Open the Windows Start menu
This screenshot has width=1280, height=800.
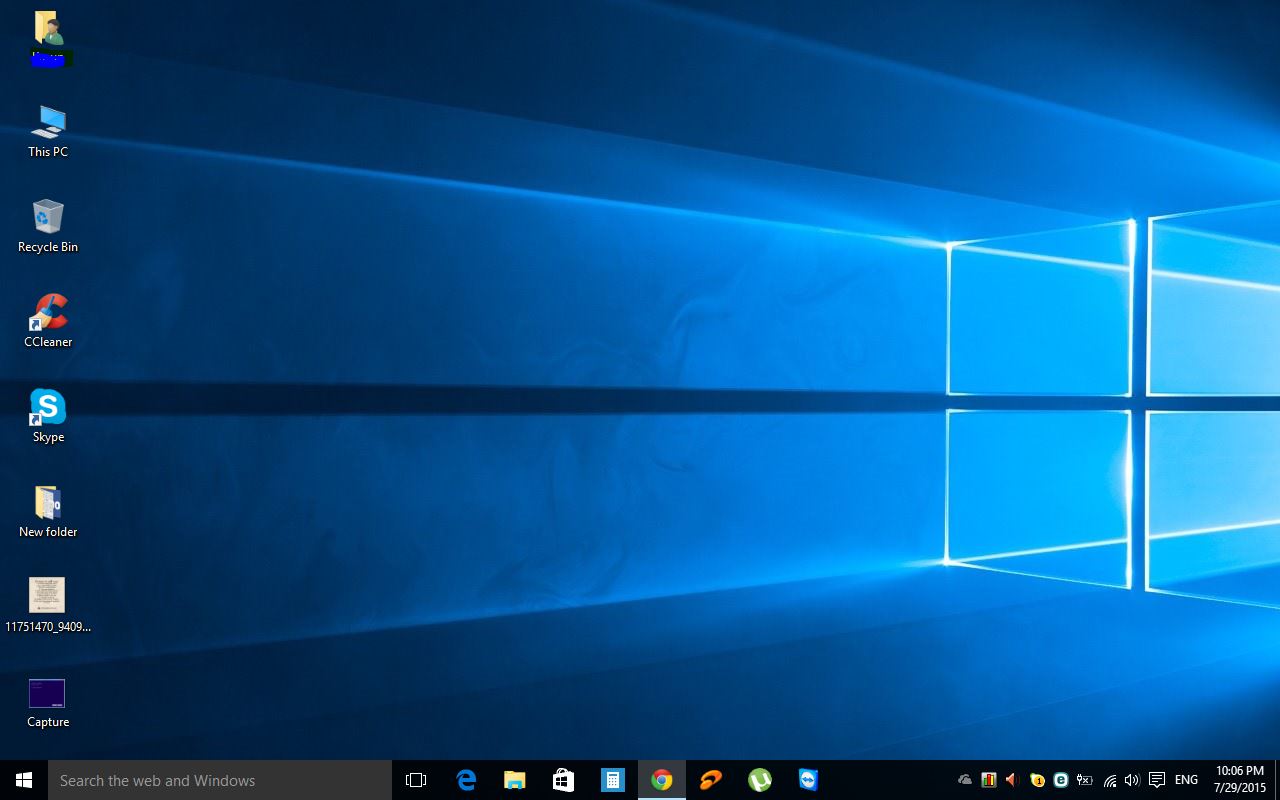(x=24, y=780)
